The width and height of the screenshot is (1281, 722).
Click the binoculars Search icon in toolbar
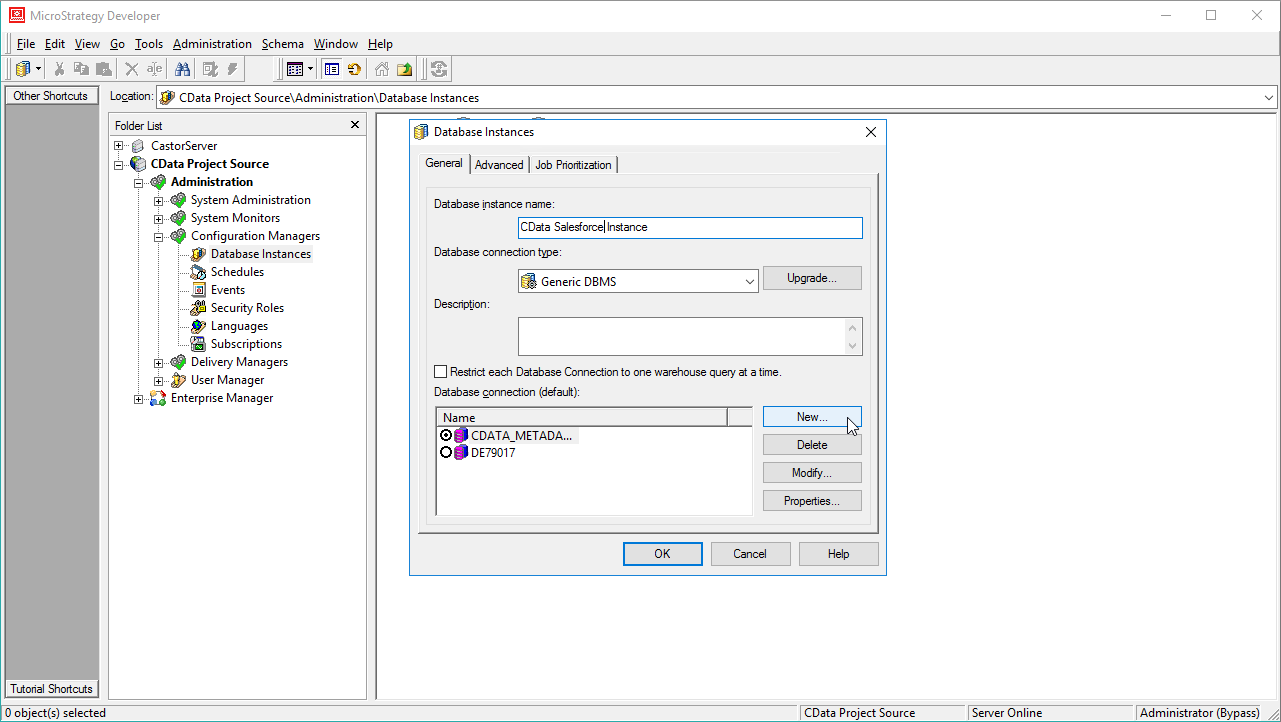[x=183, y=69]
